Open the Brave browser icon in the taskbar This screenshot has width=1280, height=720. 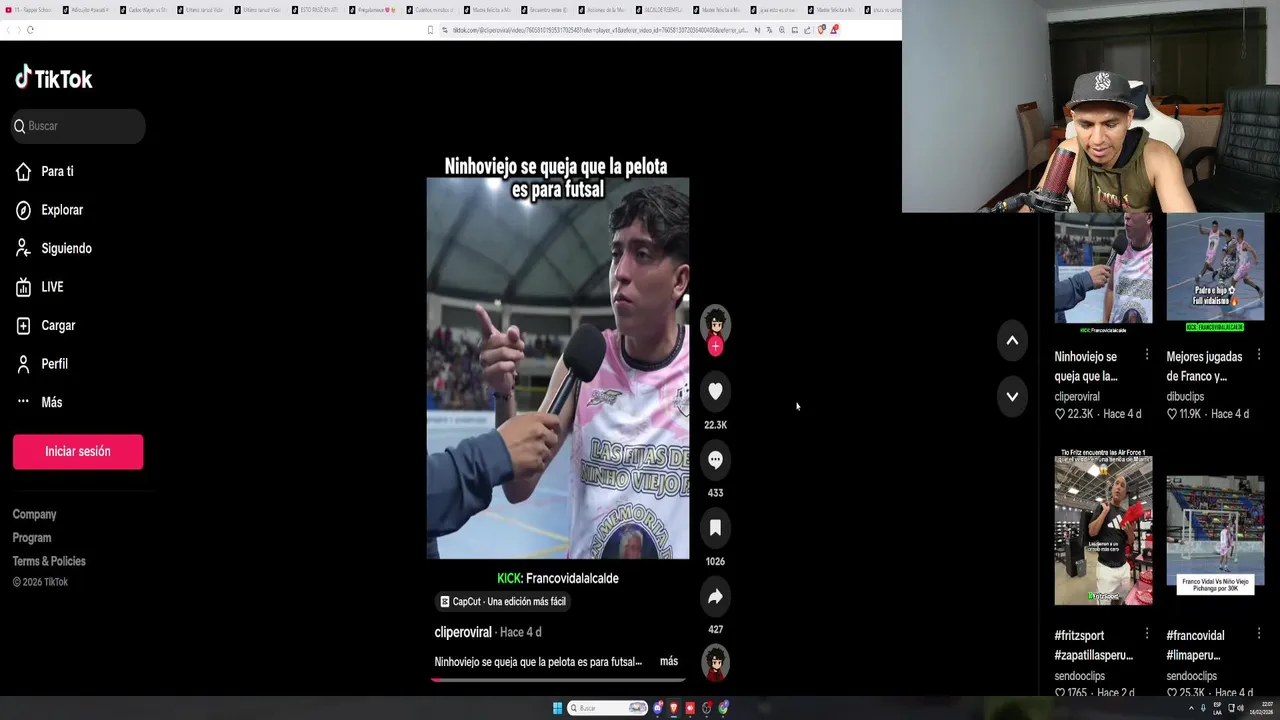coord(673,708)
